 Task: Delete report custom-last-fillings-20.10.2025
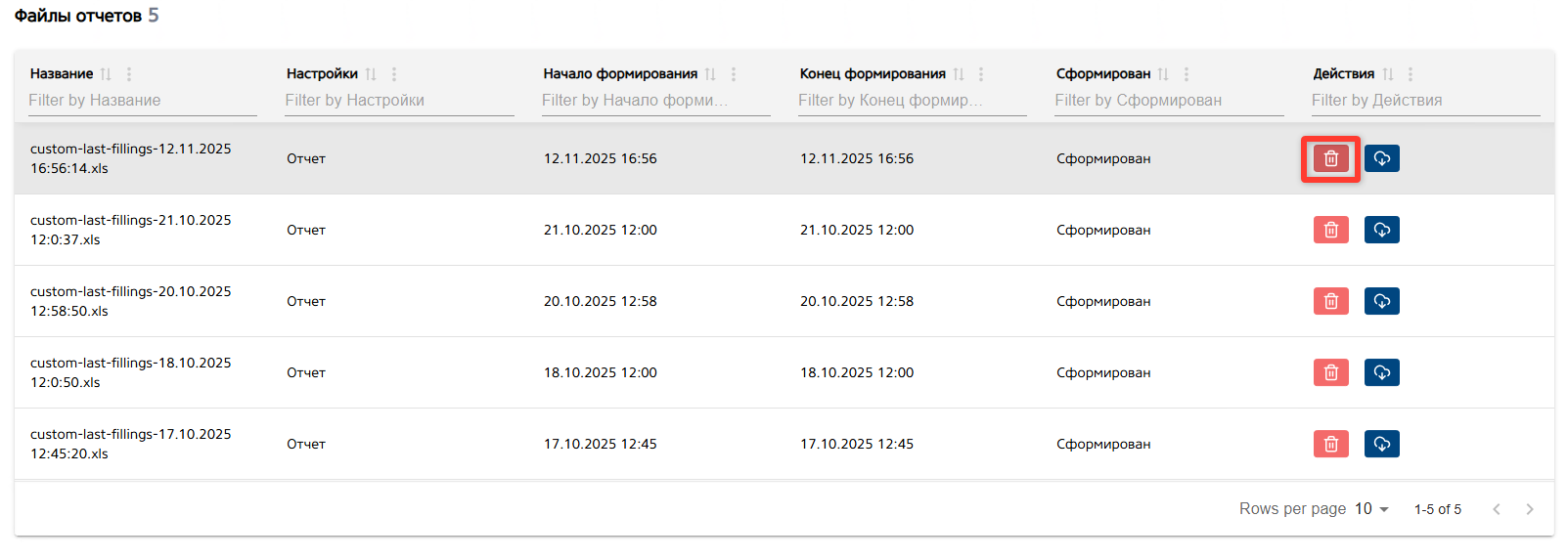(x=1330, y=301)
